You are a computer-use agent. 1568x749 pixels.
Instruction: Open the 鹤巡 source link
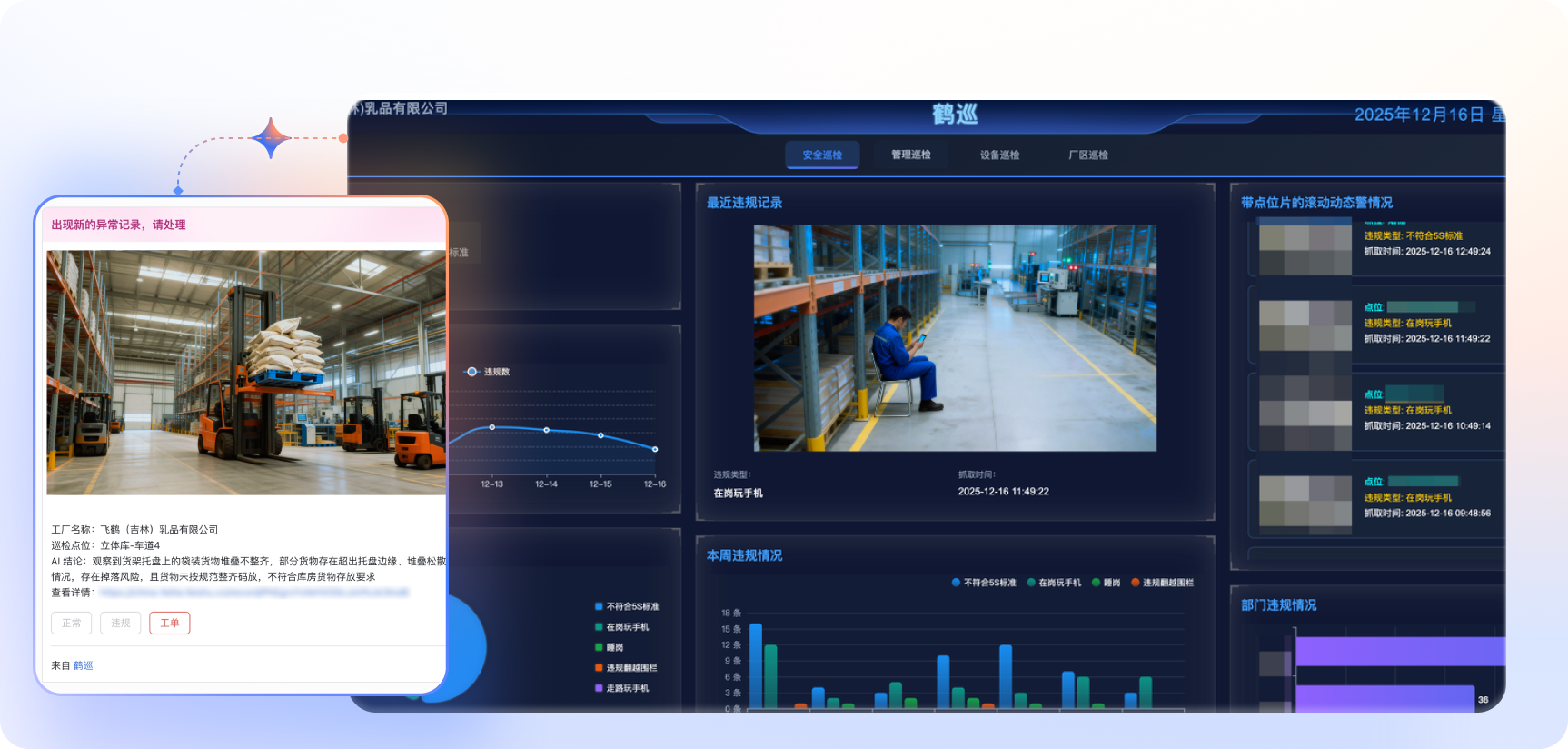pyautogui.click(x=84, y=665)
